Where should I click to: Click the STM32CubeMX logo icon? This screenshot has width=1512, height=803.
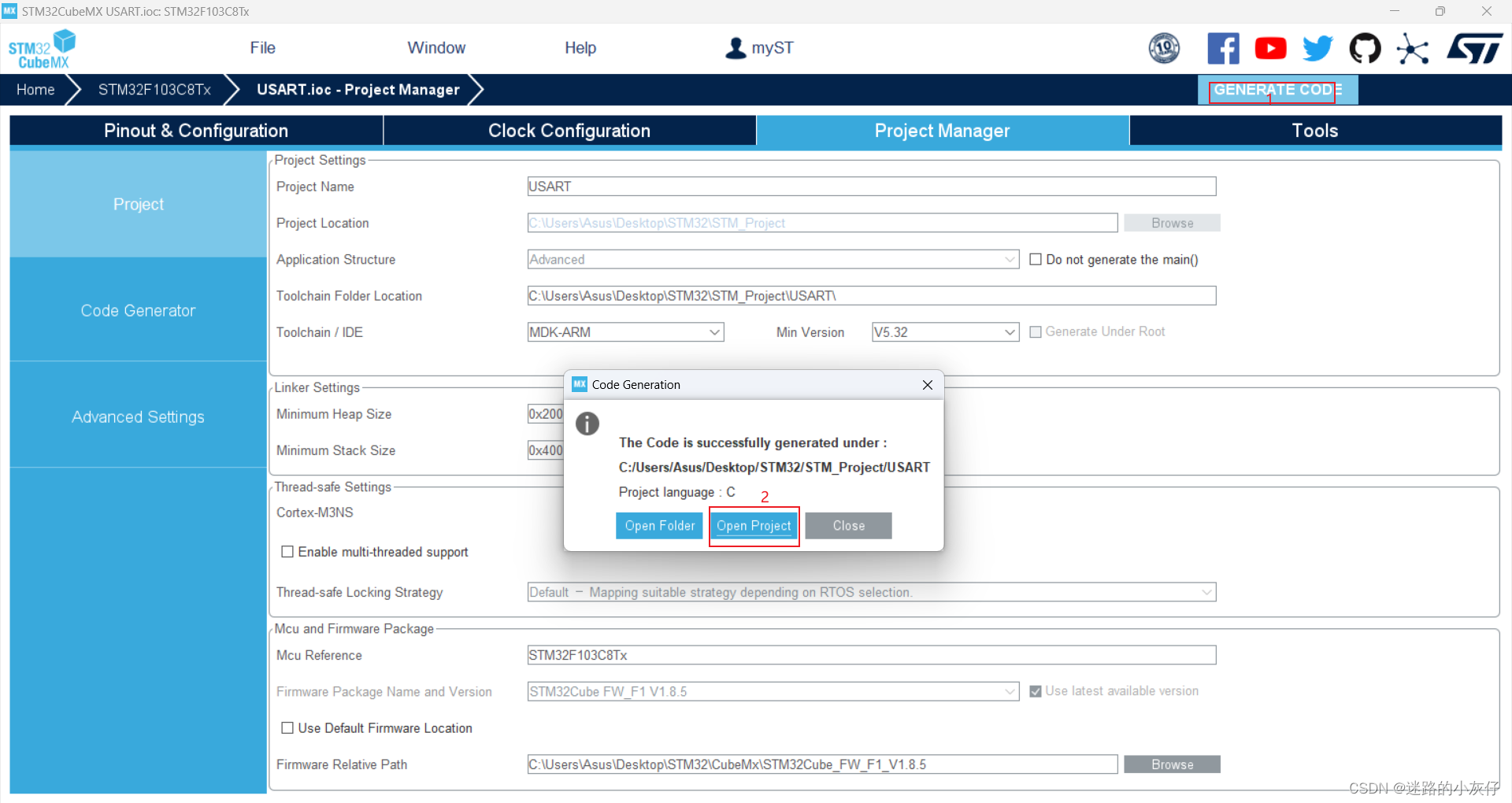pos(42,49)
